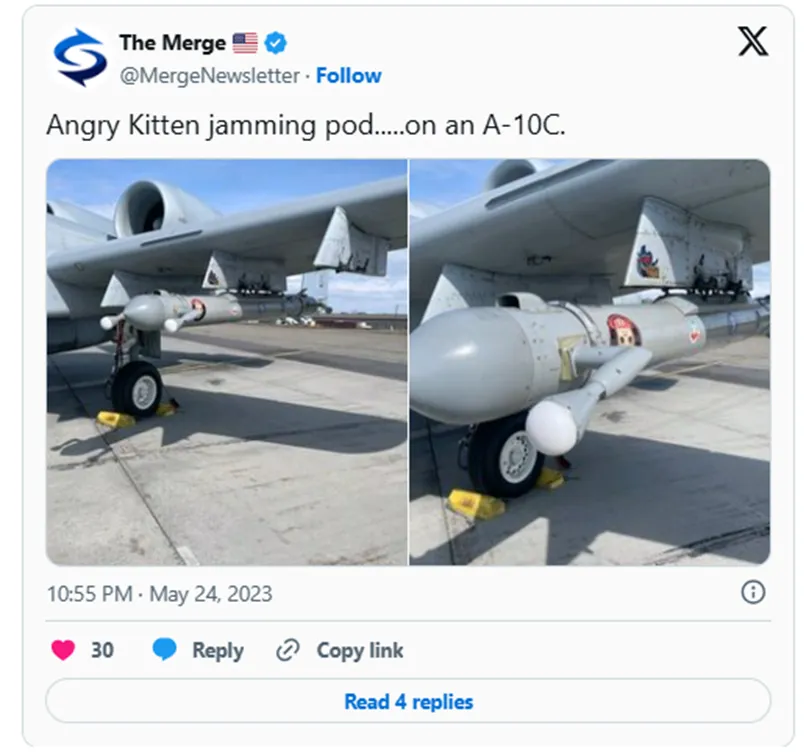Click the blue reply bubble icon

[x=165, y=650]
